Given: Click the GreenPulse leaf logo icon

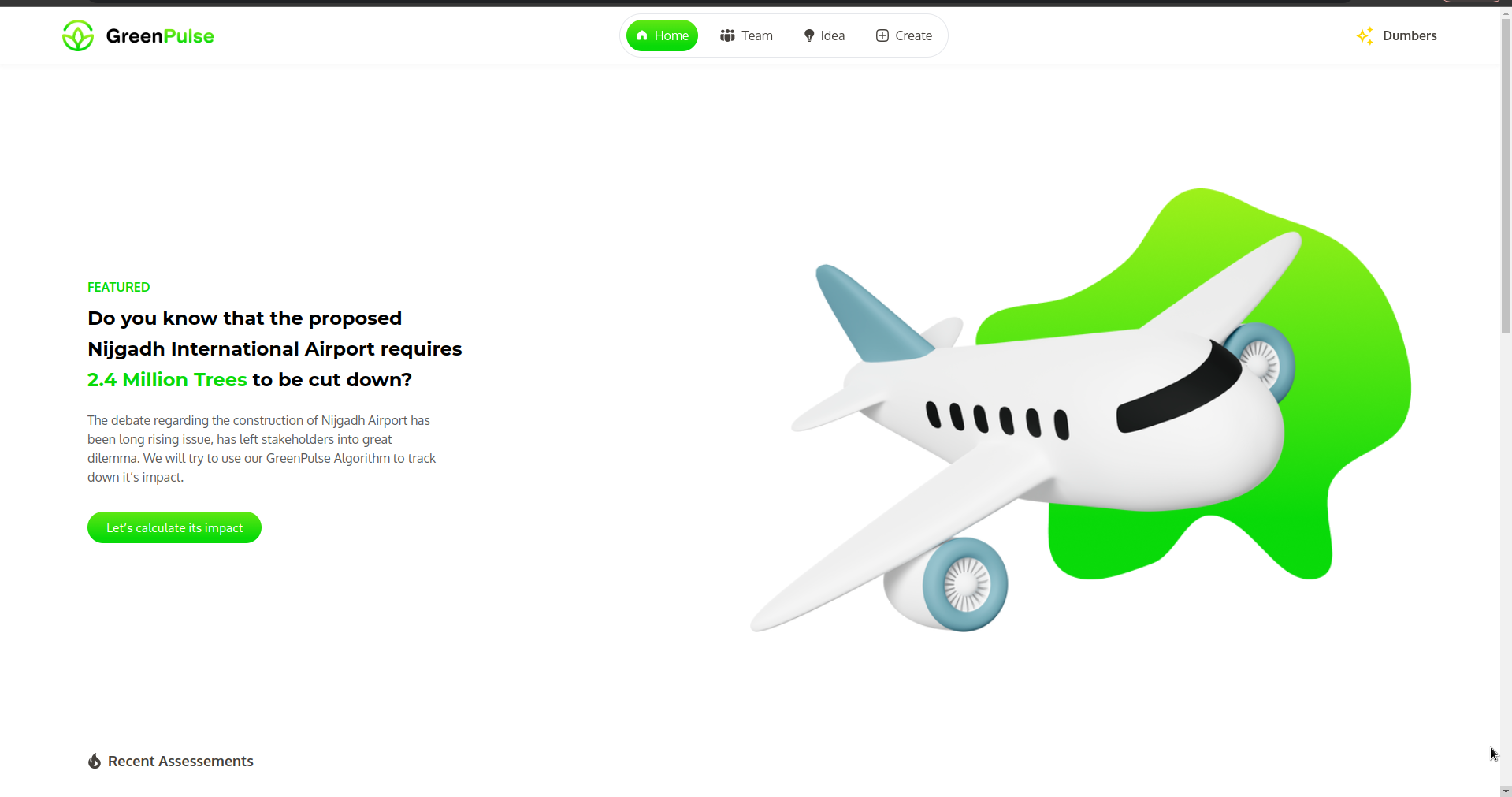Looking at the screenshot, I should pyautogui.click(x=78, y=35).
